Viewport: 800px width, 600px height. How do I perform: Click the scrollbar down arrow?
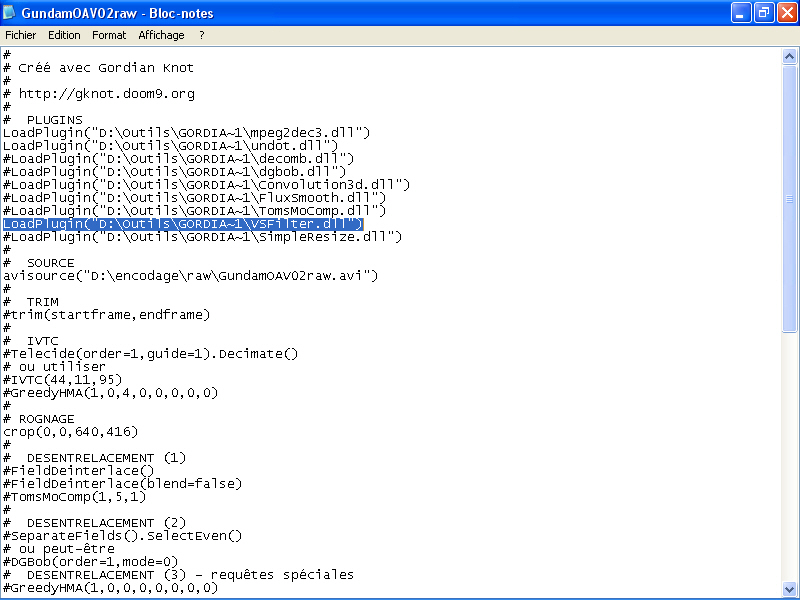coord(789,588)
